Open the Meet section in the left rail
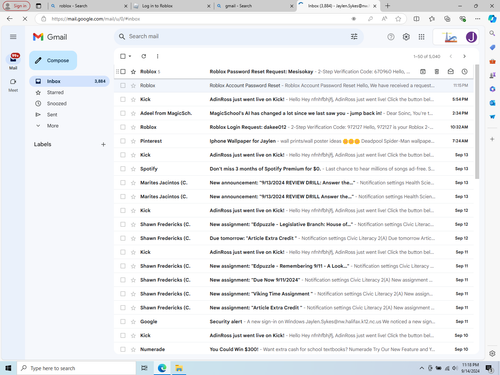Screen dimensions: 500x375 tap(13, 85)
